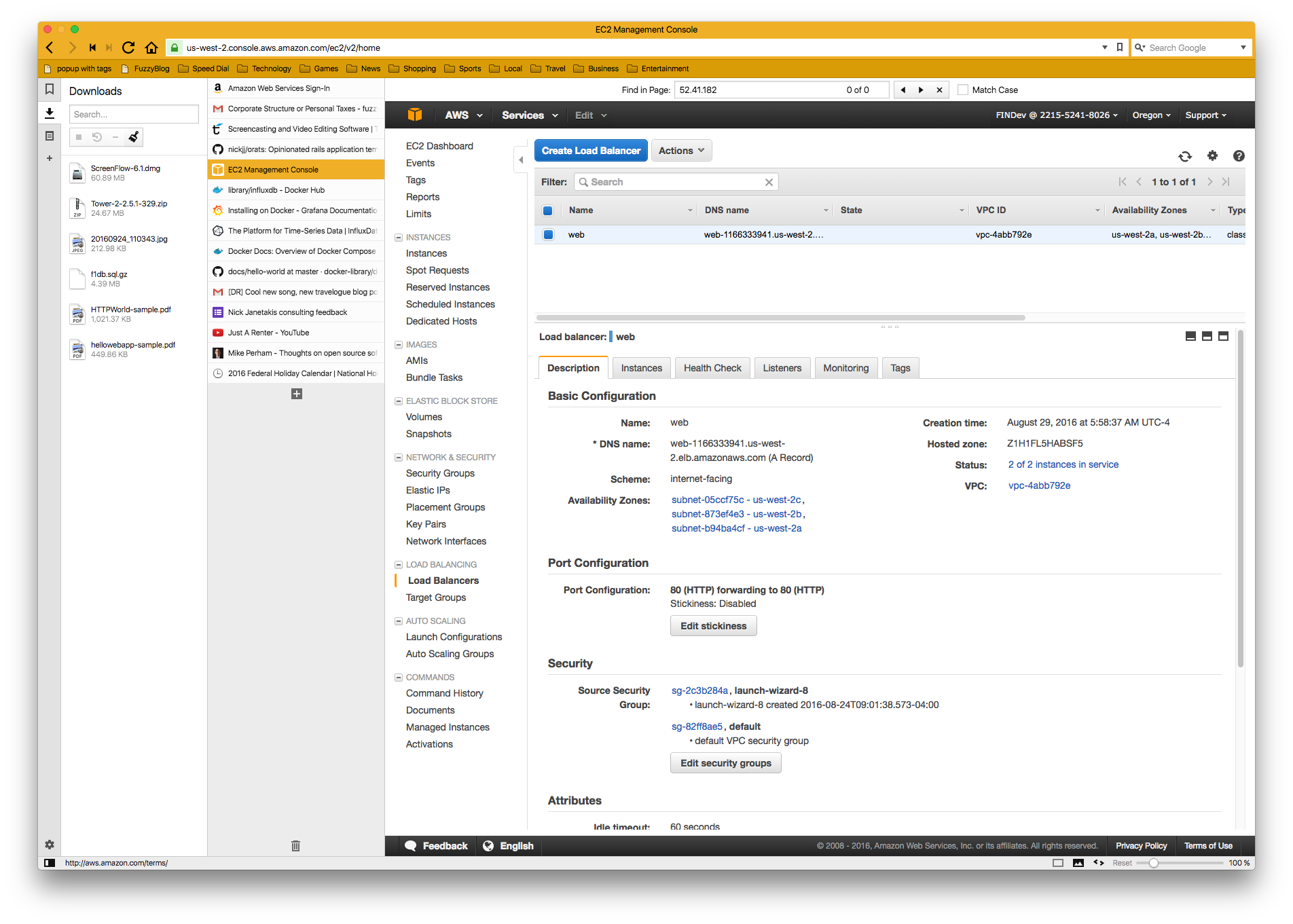Add a web panel with plus icon

click(50, 158)
